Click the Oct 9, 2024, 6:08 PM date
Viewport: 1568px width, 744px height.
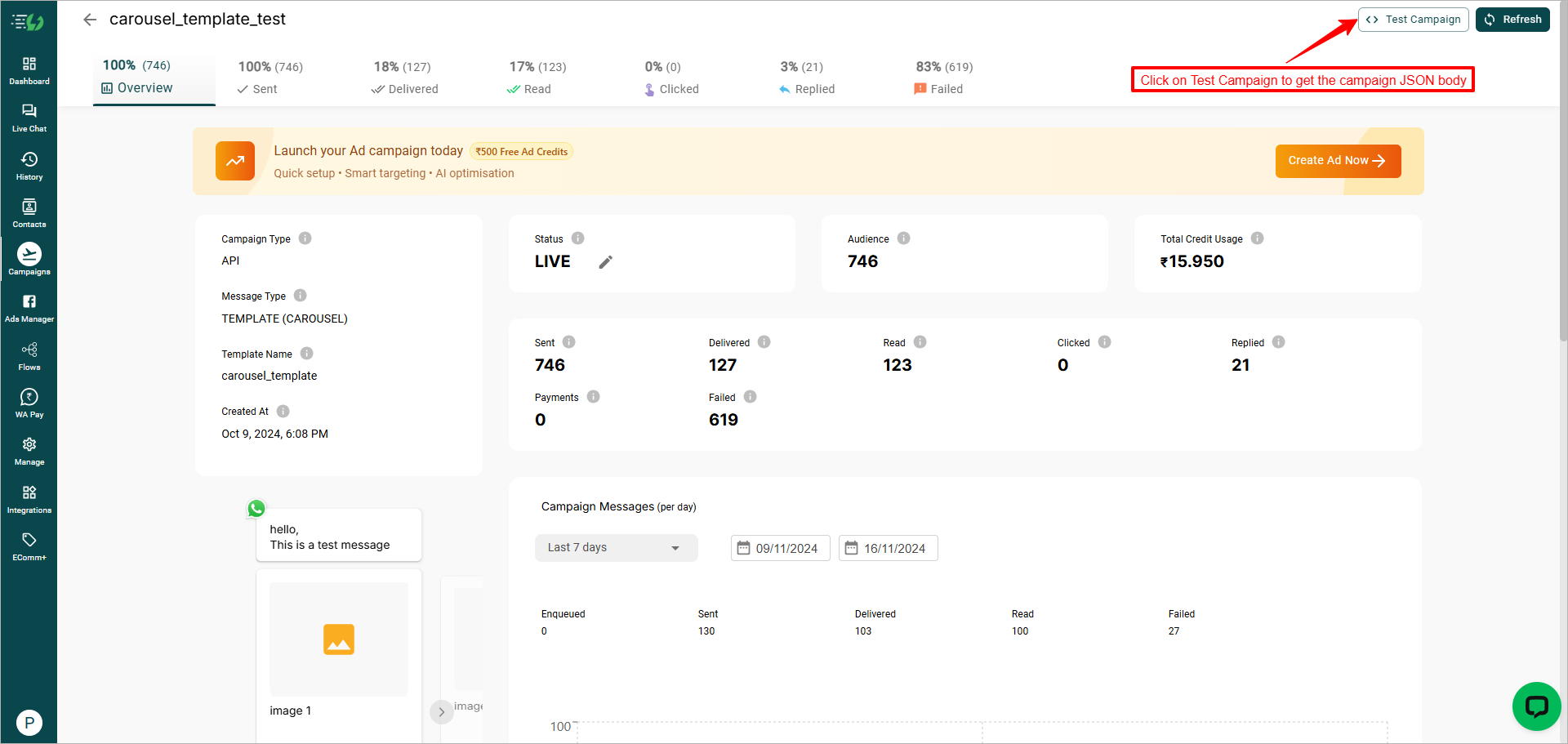[x=274, y=434]
